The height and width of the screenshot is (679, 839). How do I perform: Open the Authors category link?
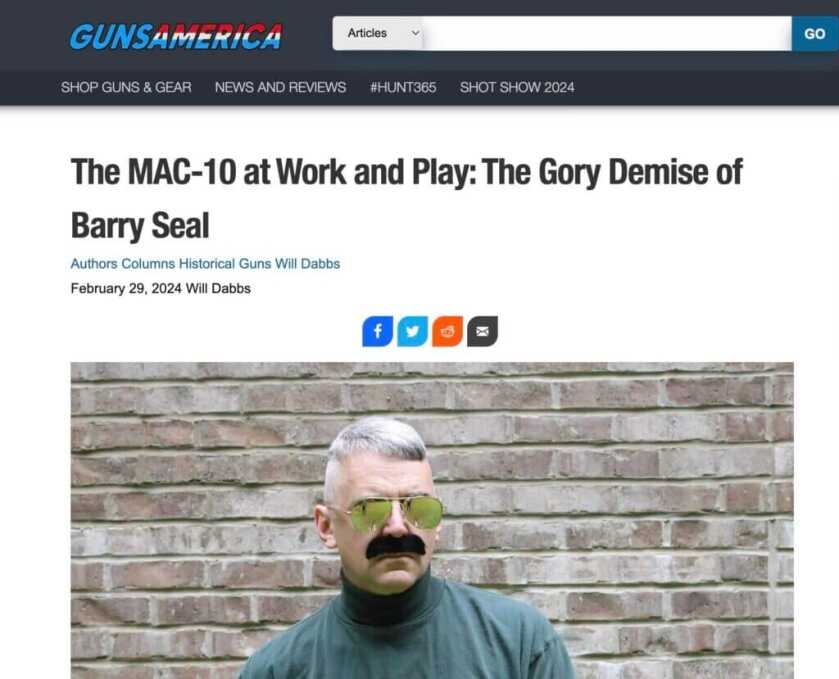pos(94,264)
